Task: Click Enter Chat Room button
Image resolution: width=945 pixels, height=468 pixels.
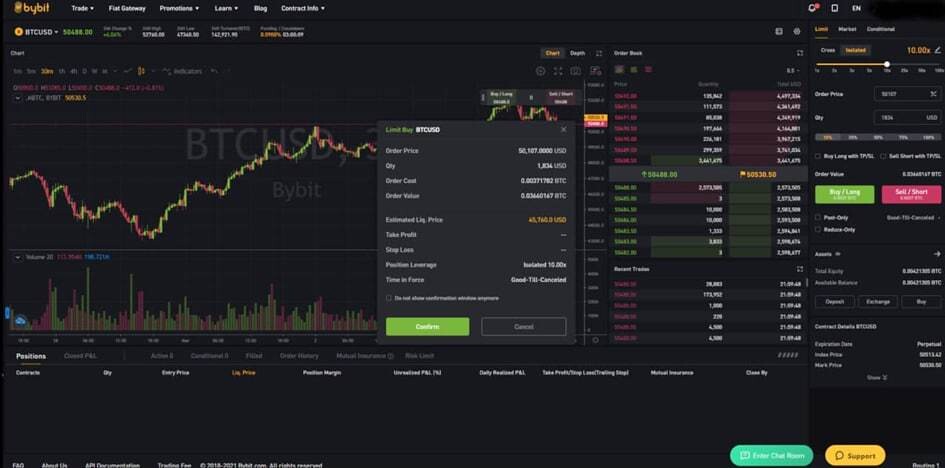Action: click(x=771, y=455)
